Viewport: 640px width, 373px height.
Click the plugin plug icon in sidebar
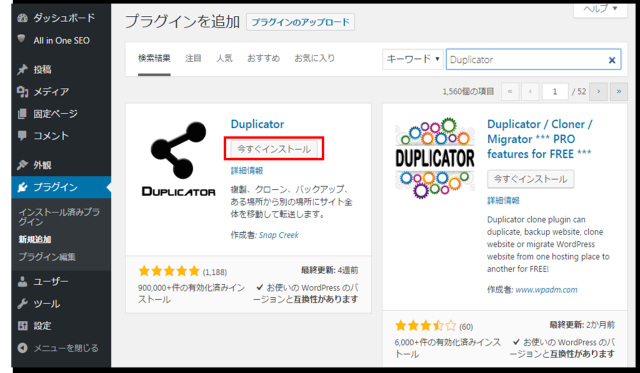click(x=22, y=187)
